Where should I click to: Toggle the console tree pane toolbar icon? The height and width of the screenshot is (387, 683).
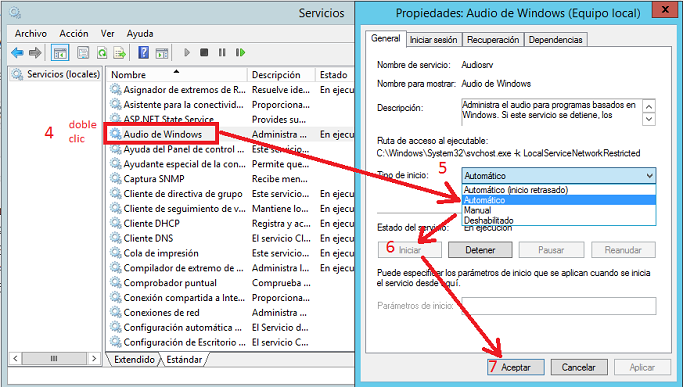[60, 53]
